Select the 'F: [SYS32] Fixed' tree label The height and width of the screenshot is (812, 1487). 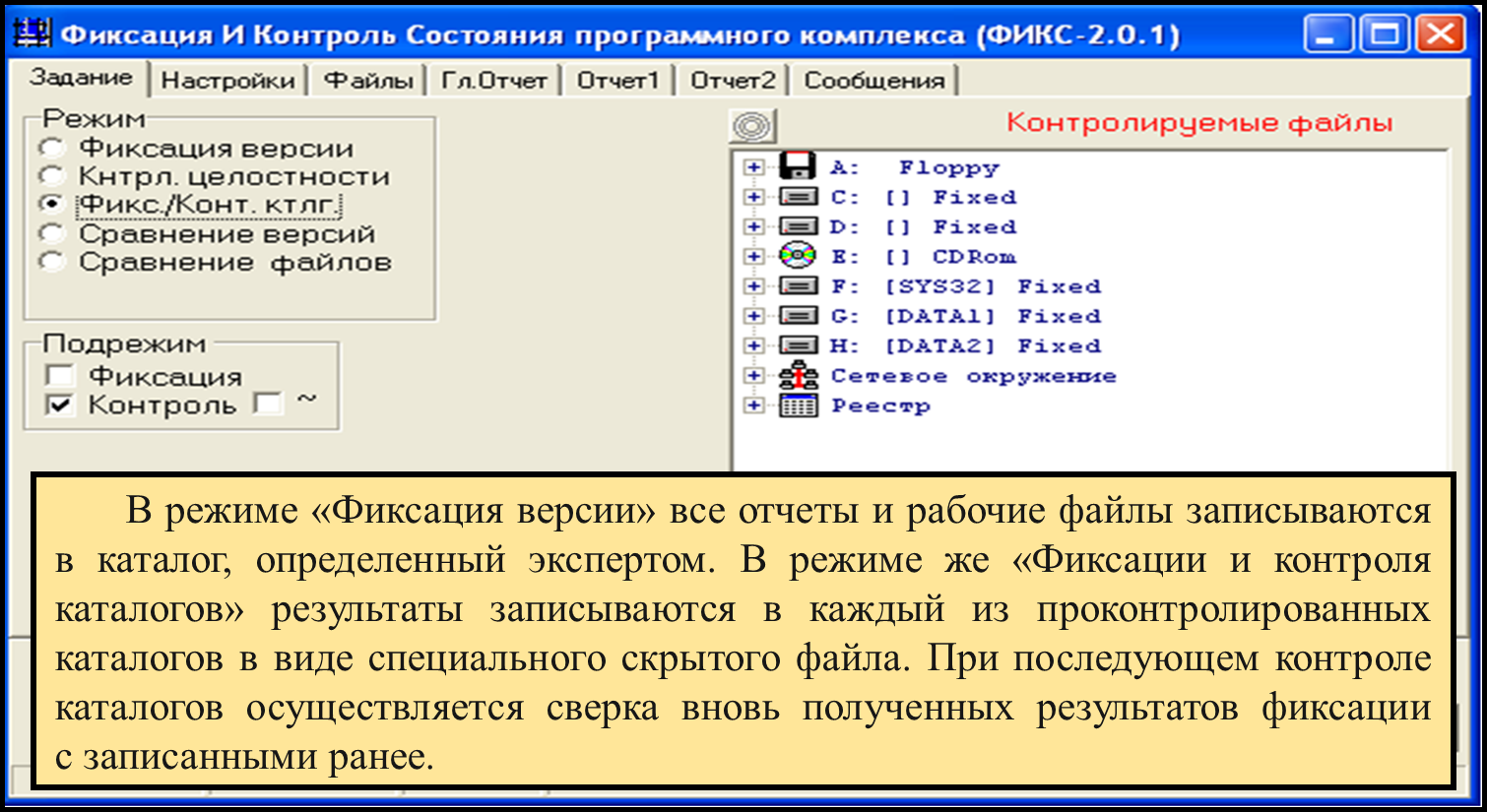(x=965, y=286)
